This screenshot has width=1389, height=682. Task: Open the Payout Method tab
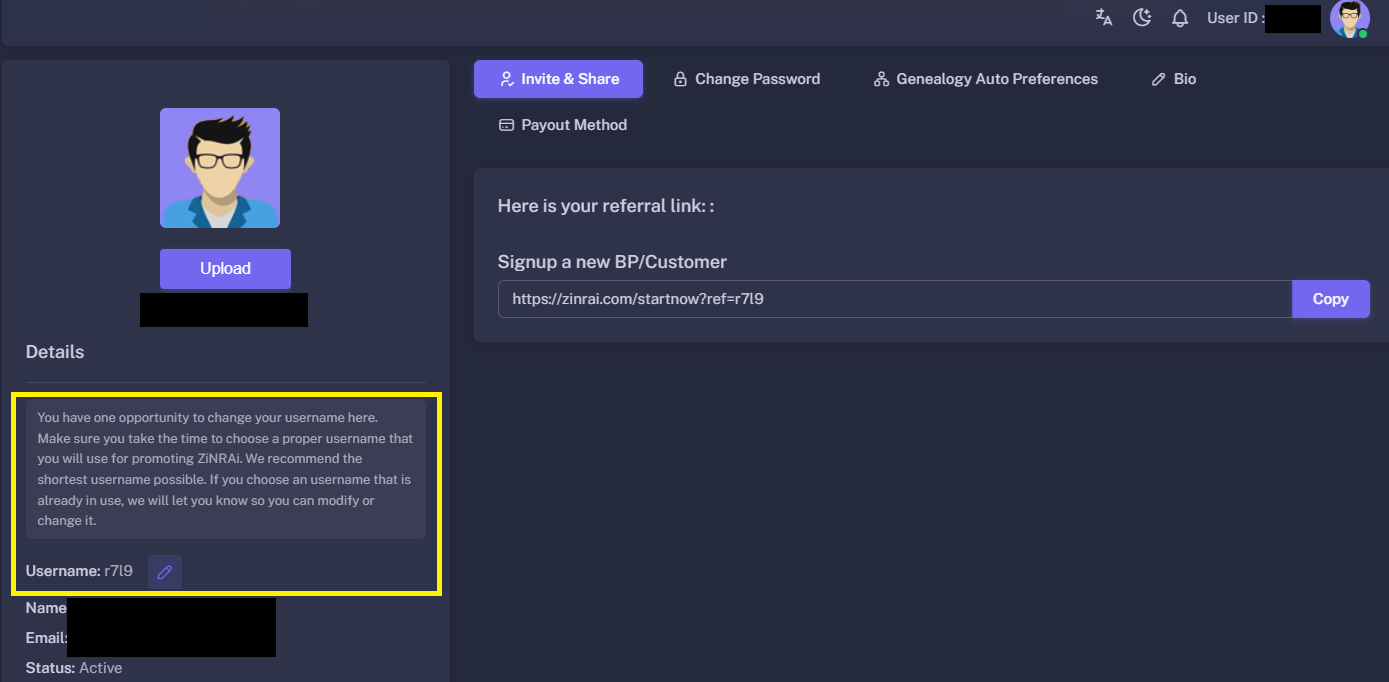[563, 125]
